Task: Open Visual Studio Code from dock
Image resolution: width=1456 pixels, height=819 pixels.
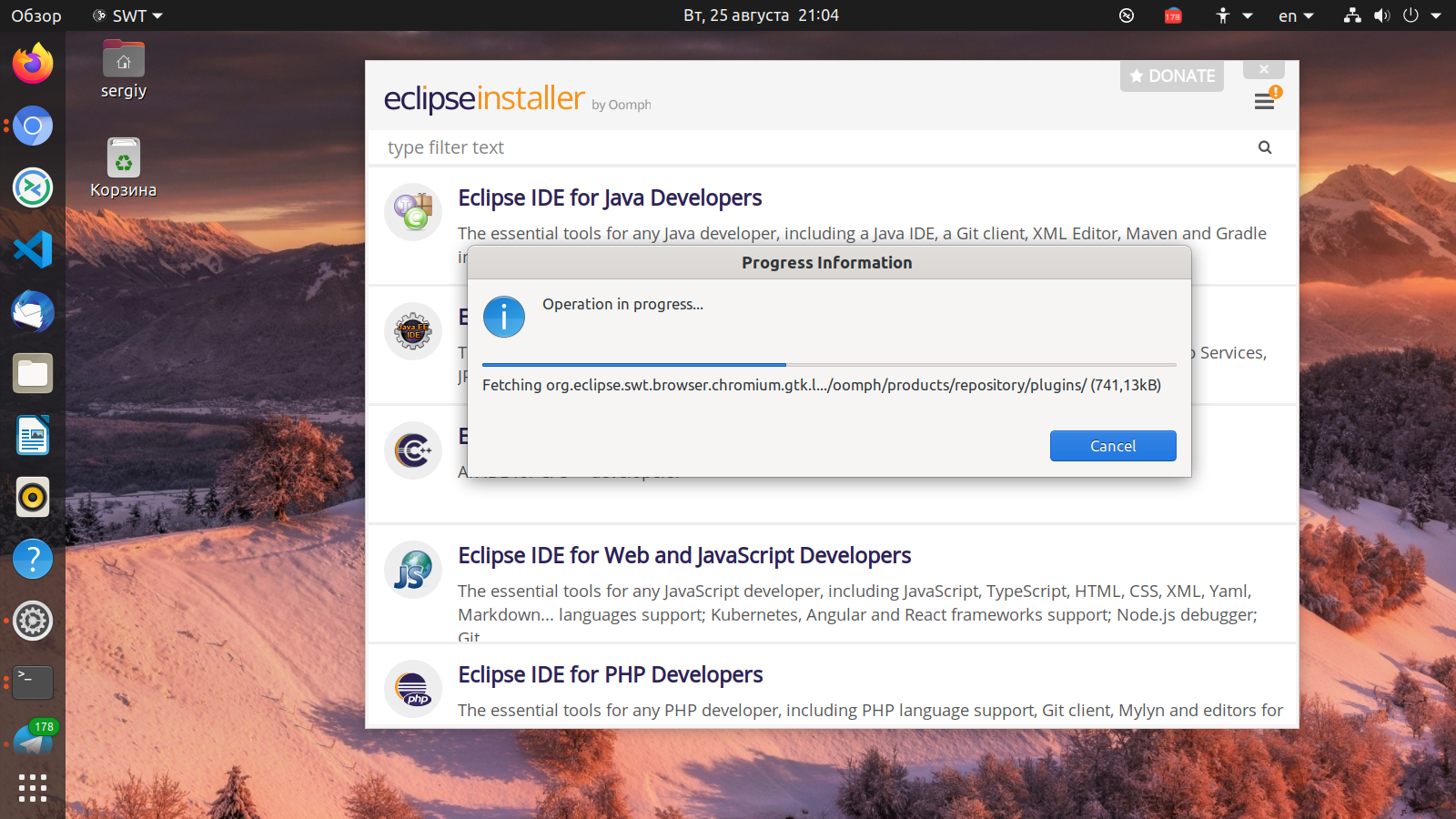Action: 33,249
